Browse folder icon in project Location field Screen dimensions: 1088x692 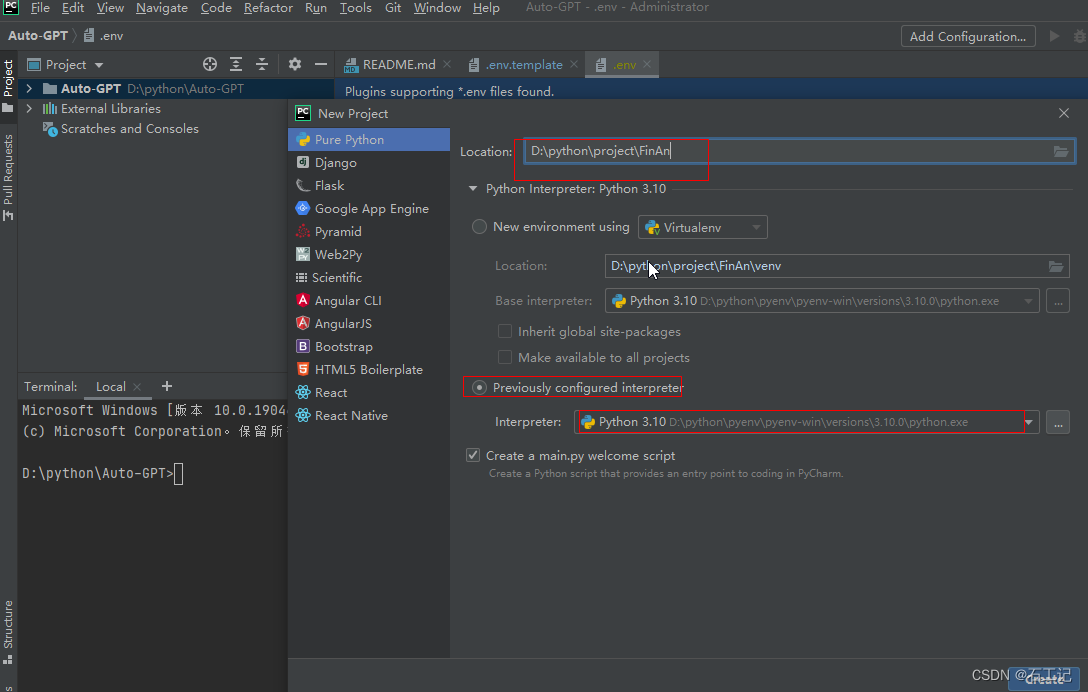(x=1061, y=151)
